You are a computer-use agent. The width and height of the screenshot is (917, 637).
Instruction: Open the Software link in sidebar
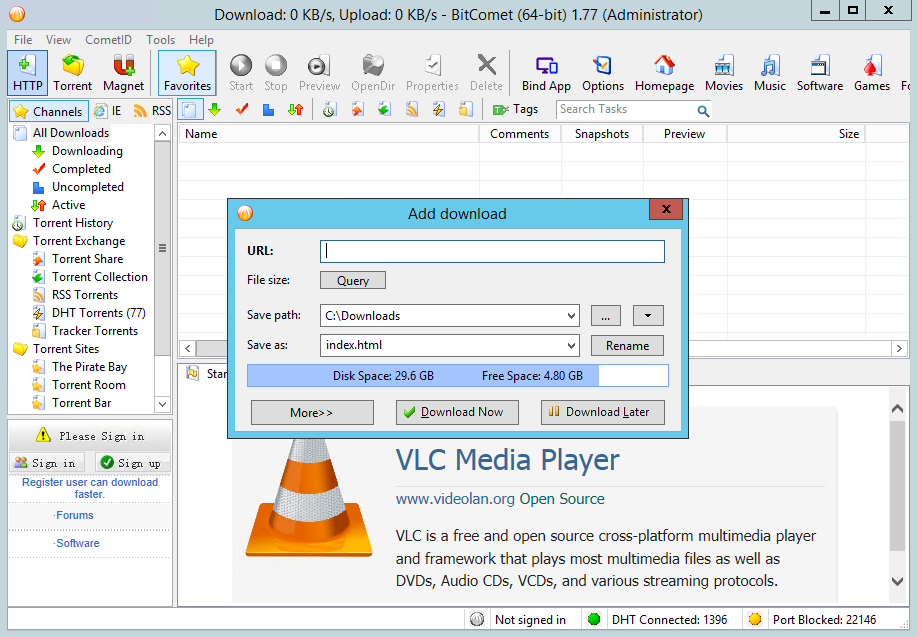pyautogui.click(x=77, y=543)
